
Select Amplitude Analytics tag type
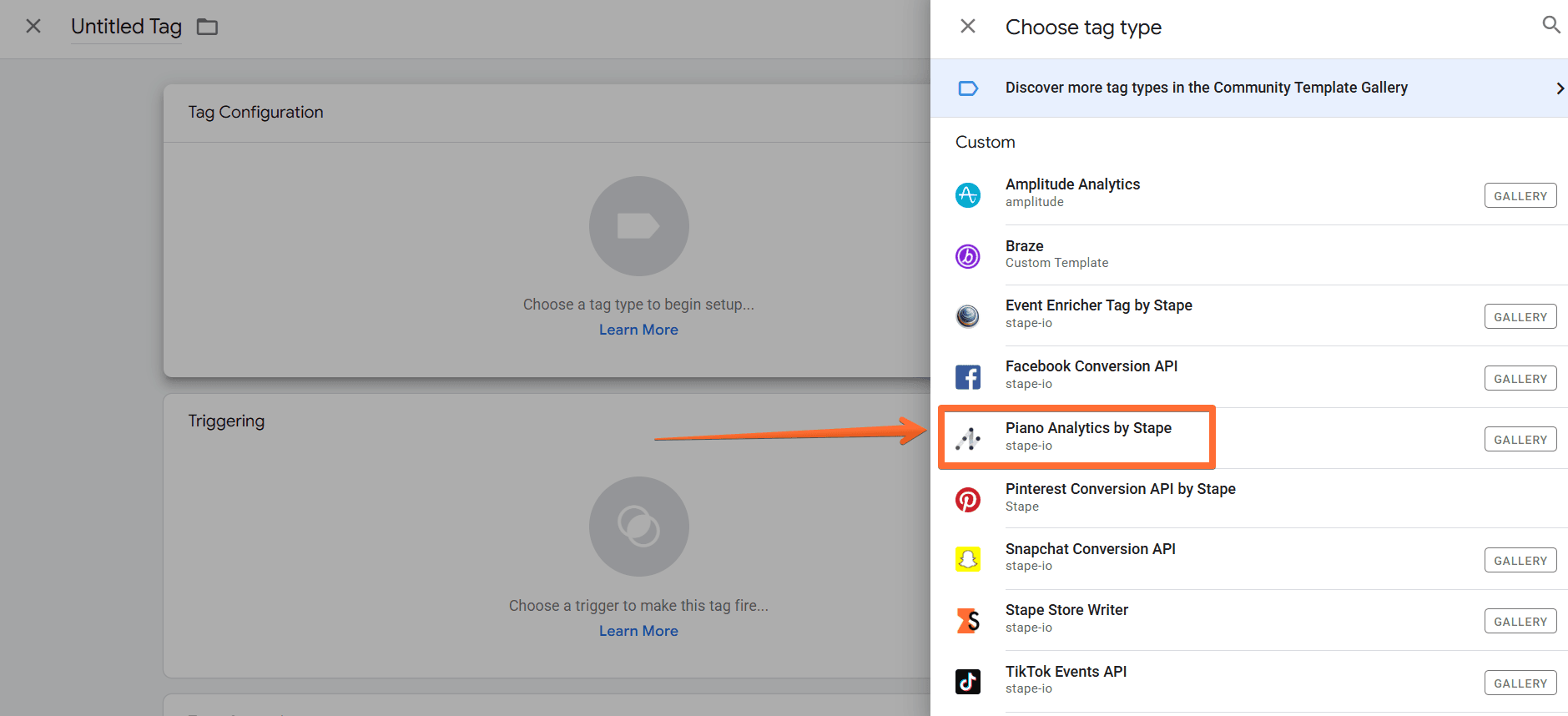[x=1249, y=194]
